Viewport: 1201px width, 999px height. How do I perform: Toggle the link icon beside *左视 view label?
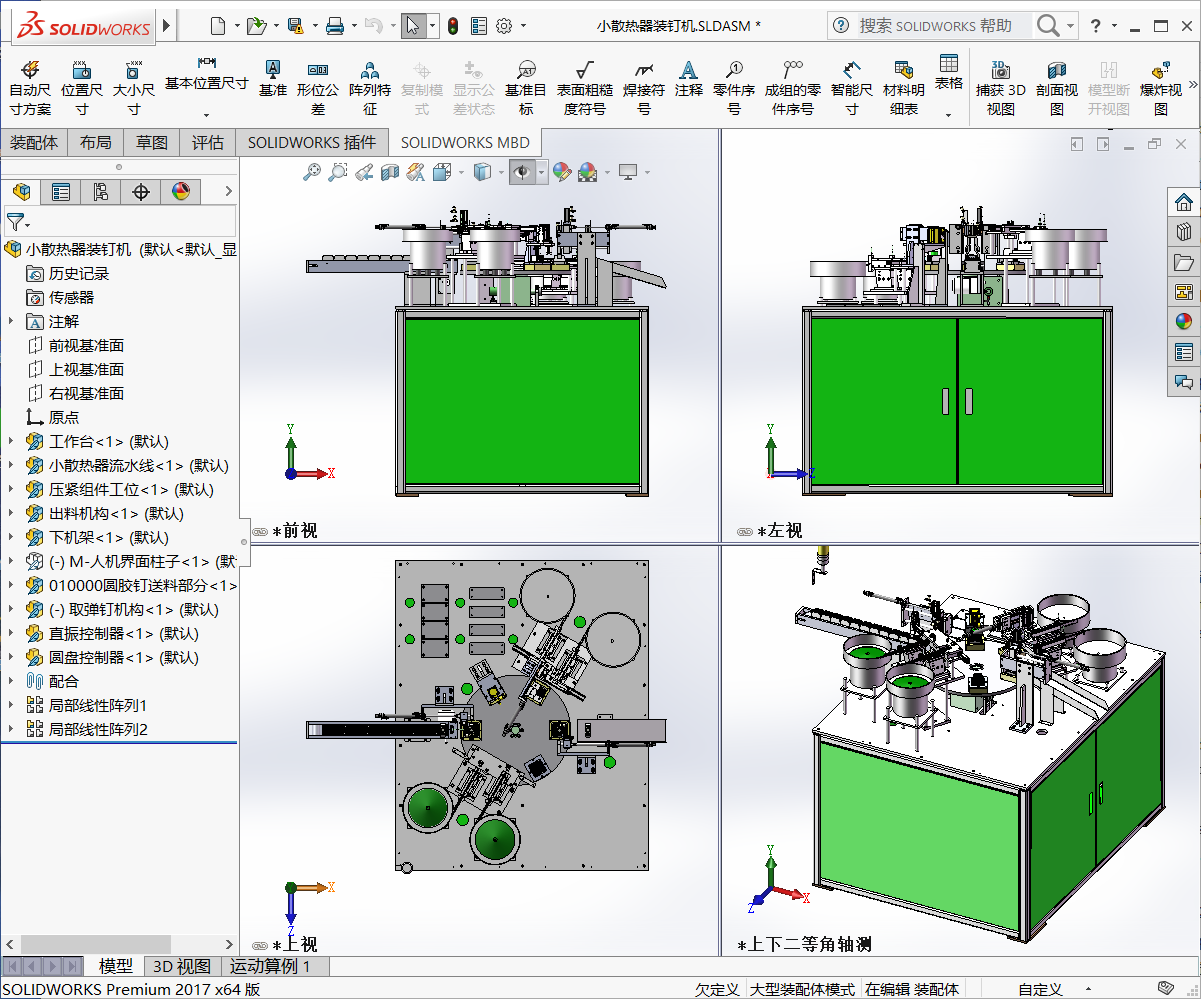[744, 531]
